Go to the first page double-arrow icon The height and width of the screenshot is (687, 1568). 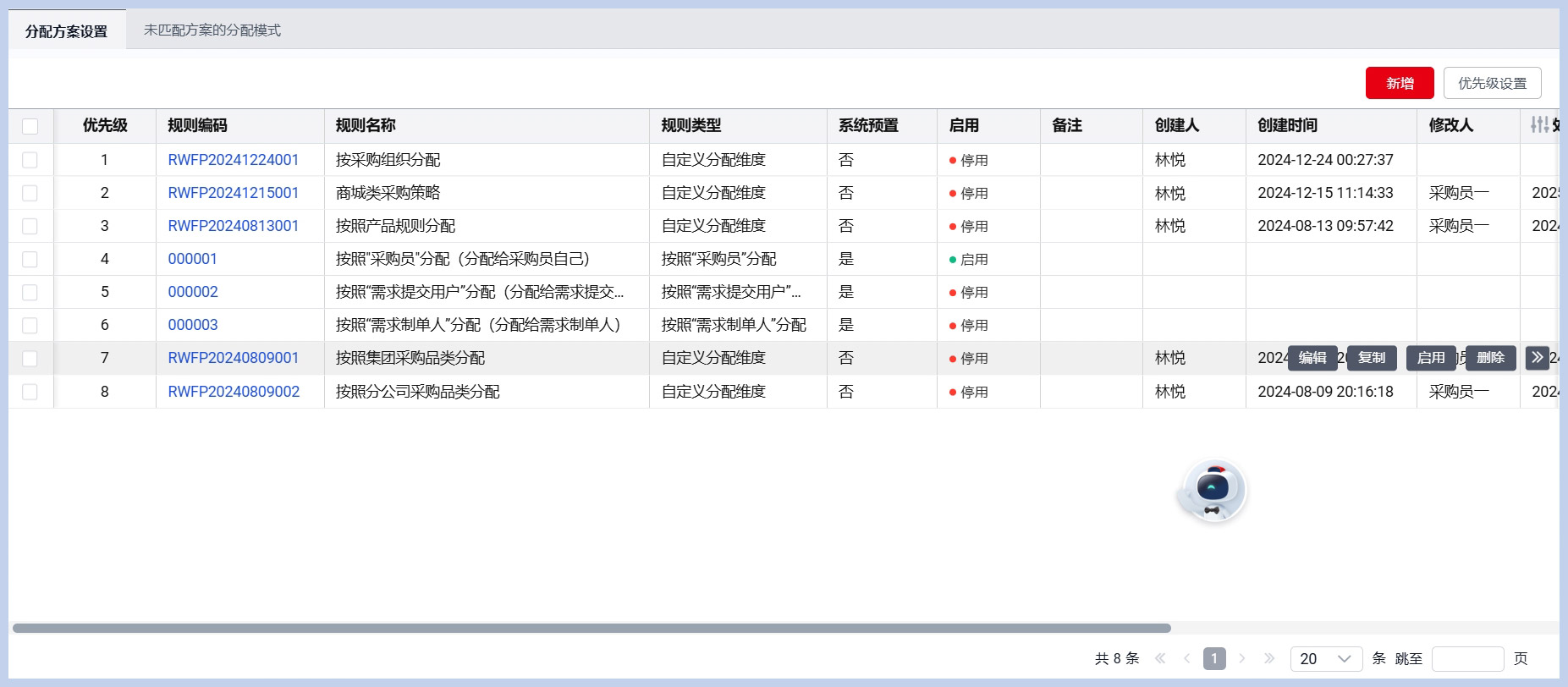tap(1160, 658)
